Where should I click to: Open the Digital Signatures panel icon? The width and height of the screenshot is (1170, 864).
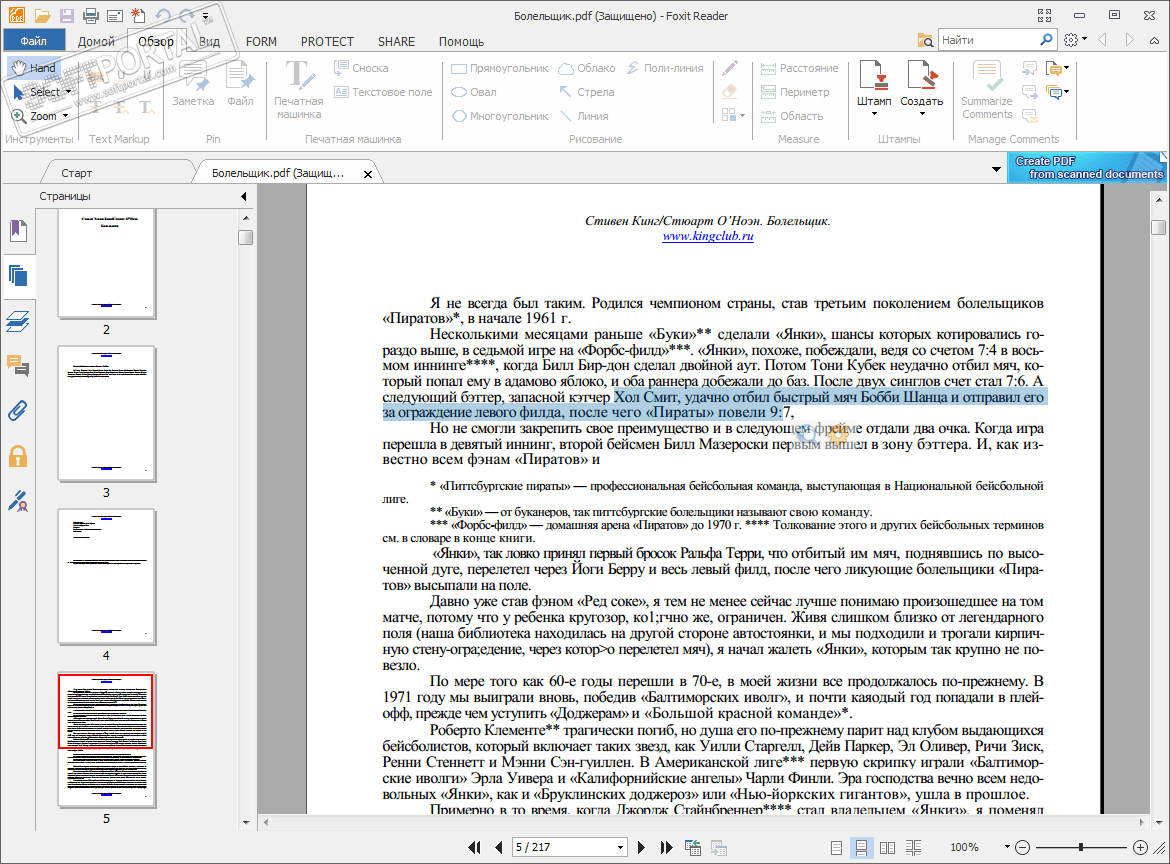[x=18, y=501]
